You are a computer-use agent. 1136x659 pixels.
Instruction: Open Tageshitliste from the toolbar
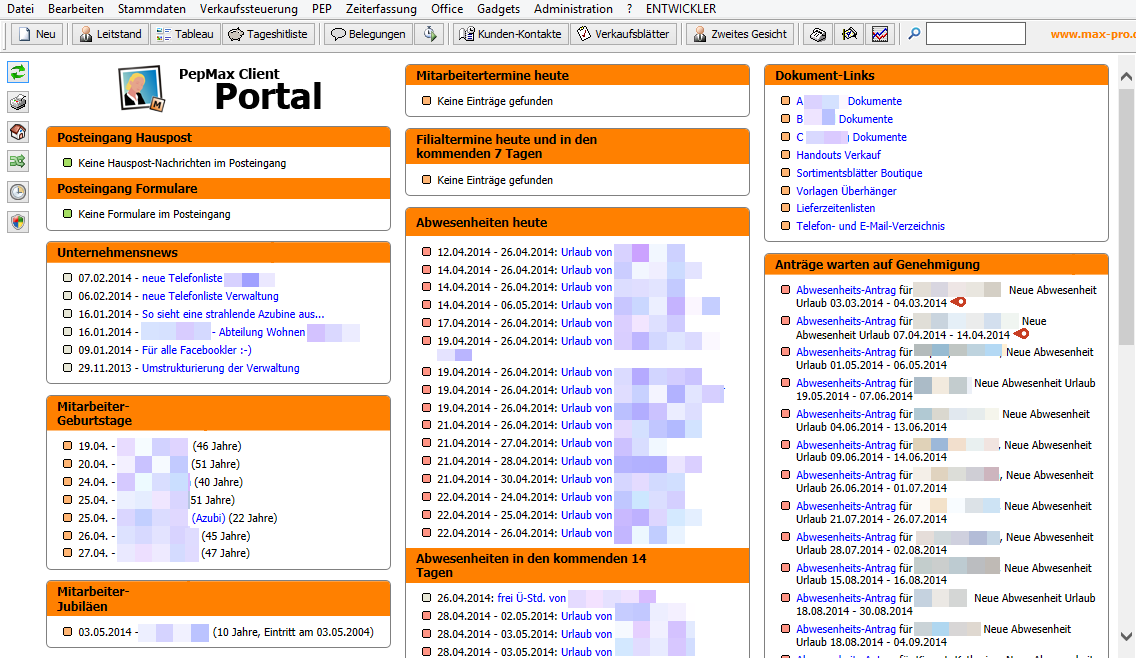coord(268,34)
